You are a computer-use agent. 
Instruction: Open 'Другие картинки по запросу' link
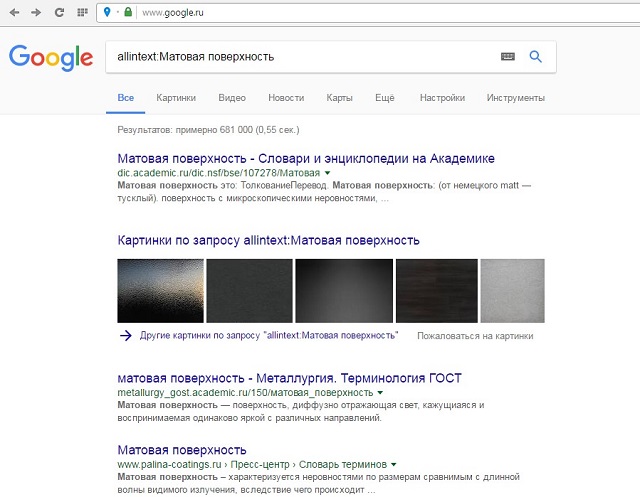(269, 335)
